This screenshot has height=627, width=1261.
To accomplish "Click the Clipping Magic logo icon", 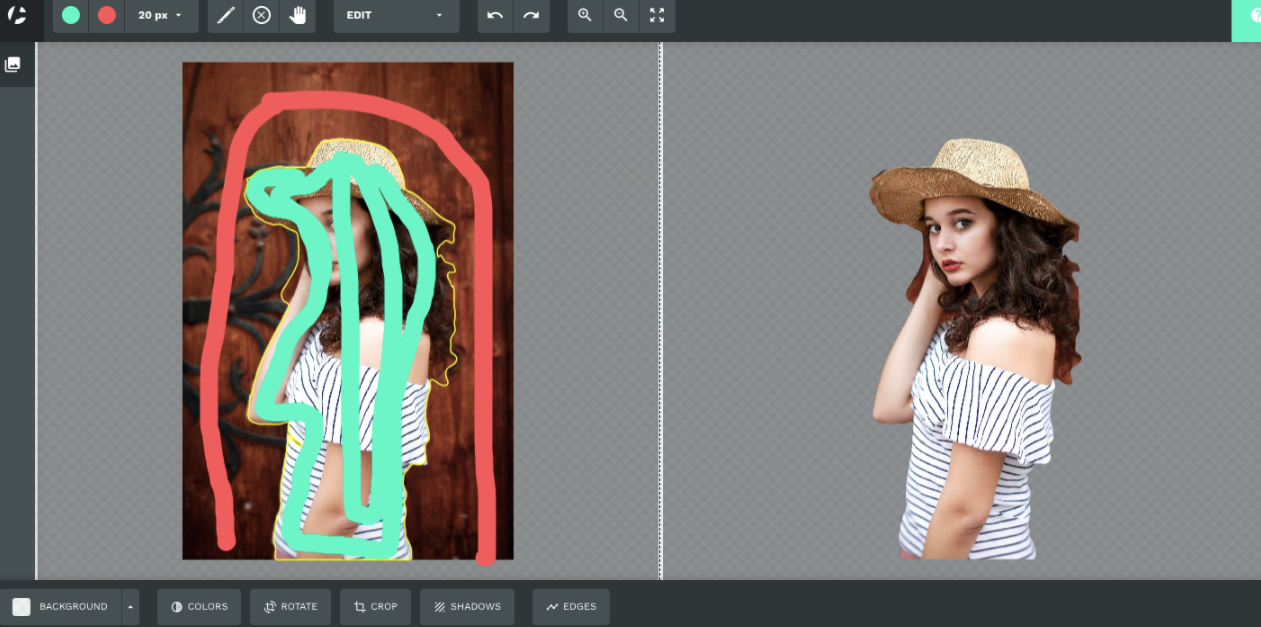I will (x=17, y=15).
